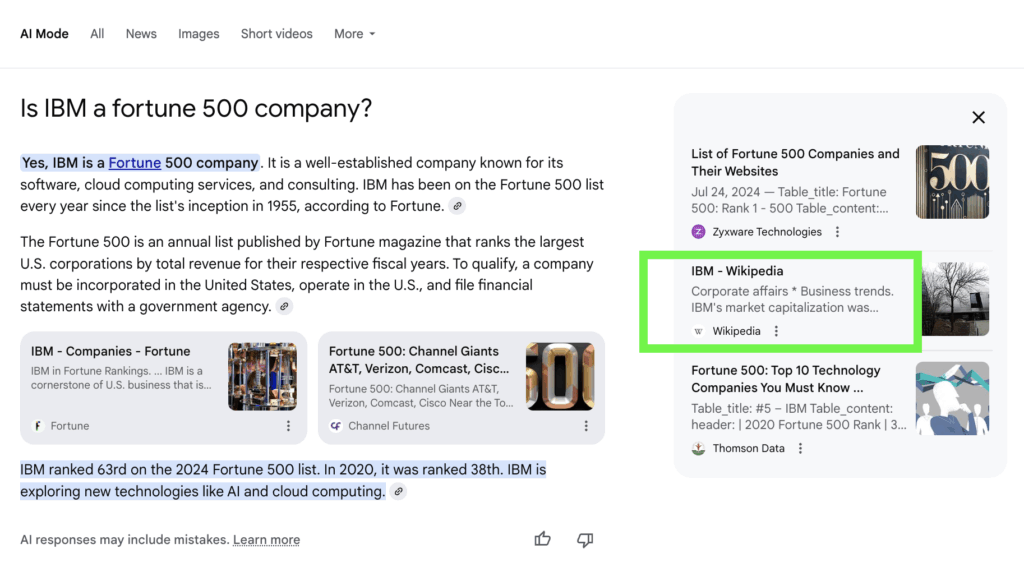Screen dimensions: 1024x581
Task: Open the Short videos tab
Action: tap(276, 34)
